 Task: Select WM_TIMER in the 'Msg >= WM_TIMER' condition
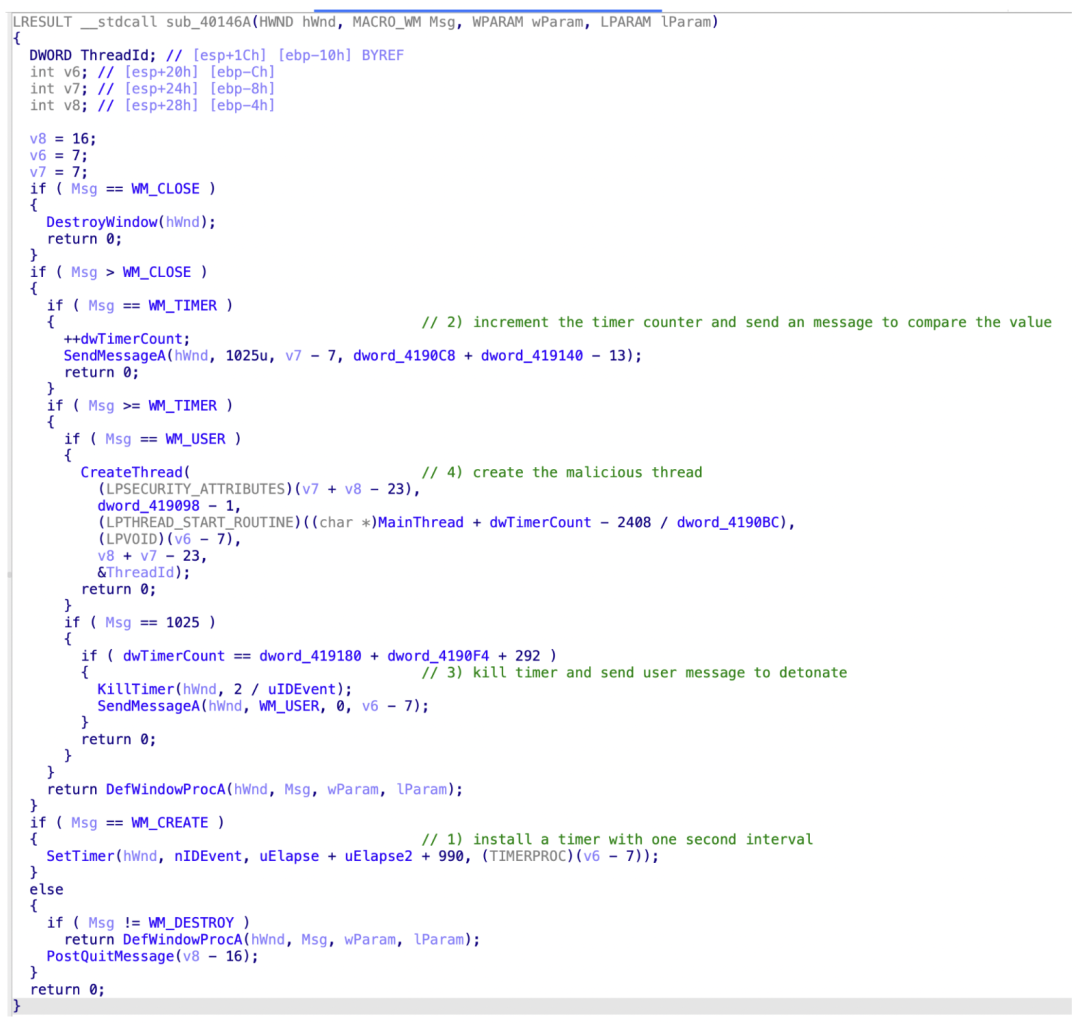tap(183, 405)
